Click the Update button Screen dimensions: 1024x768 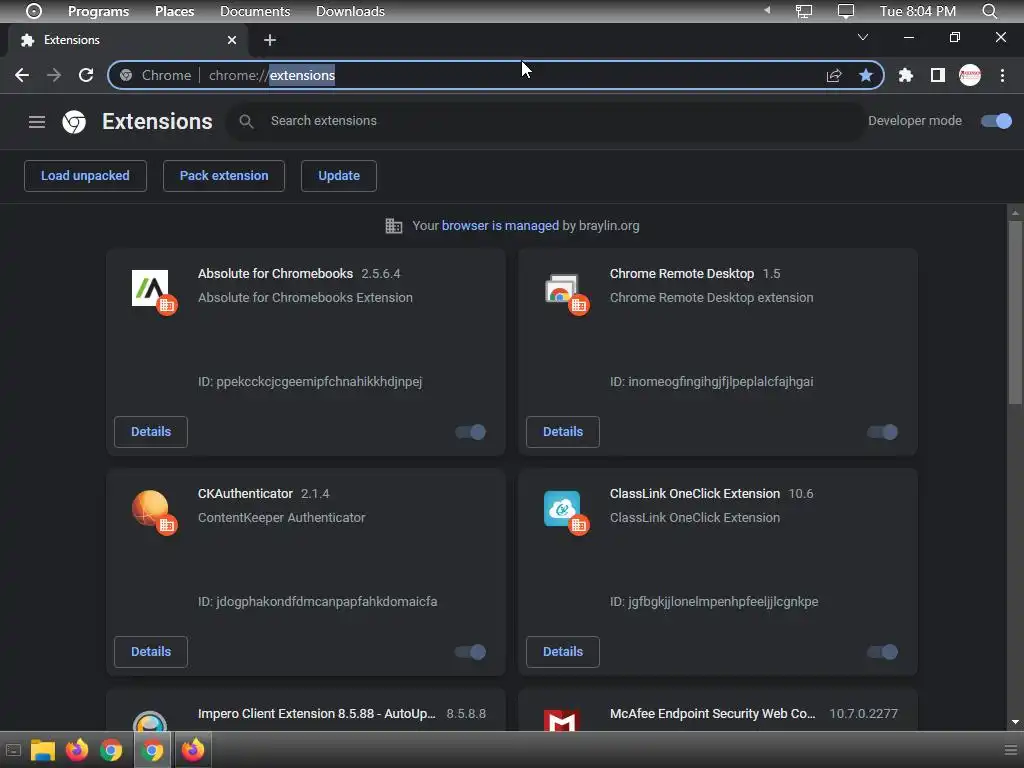point(339,176)
